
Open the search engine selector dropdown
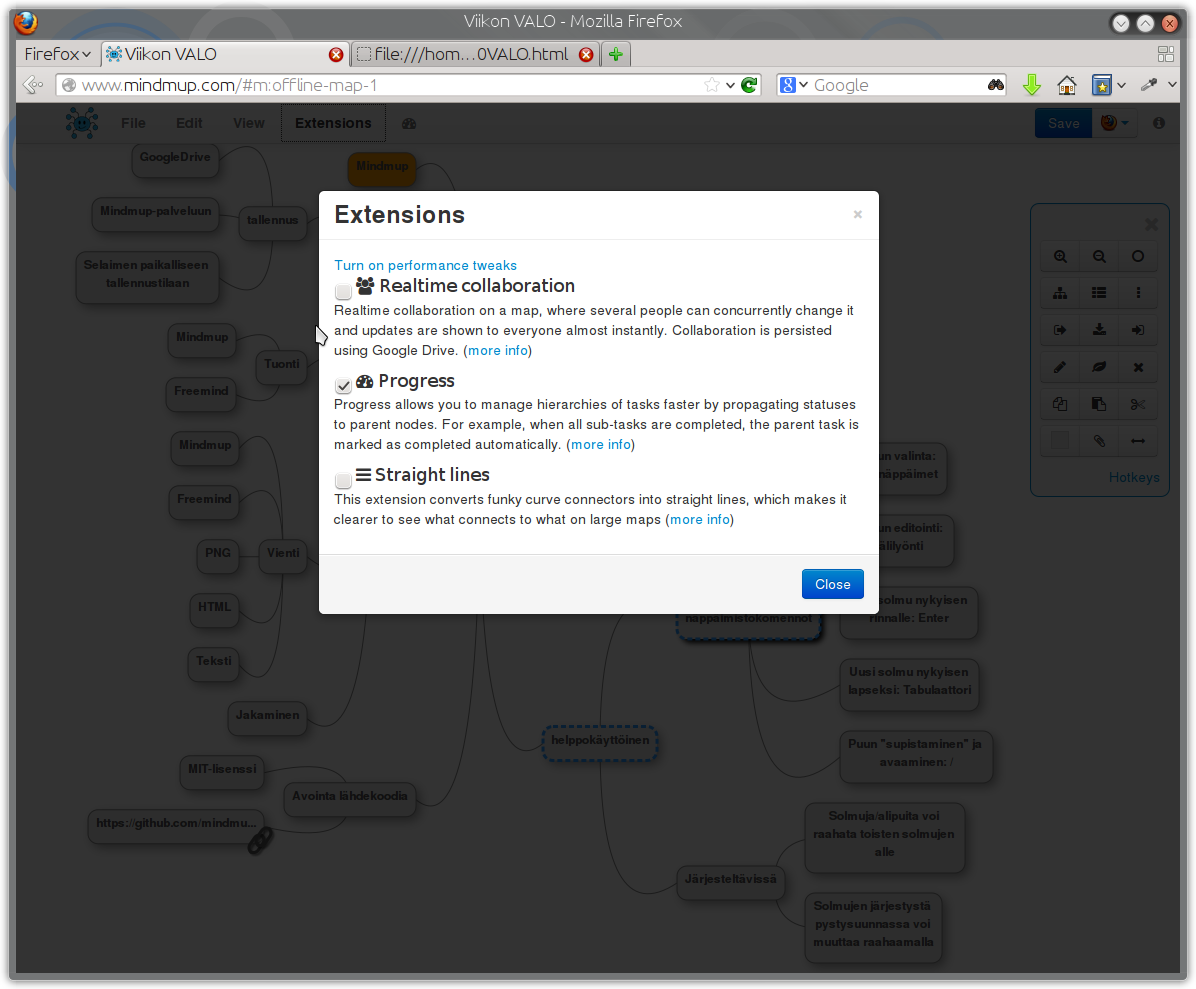pyautogui.click(x=793, y=85)
